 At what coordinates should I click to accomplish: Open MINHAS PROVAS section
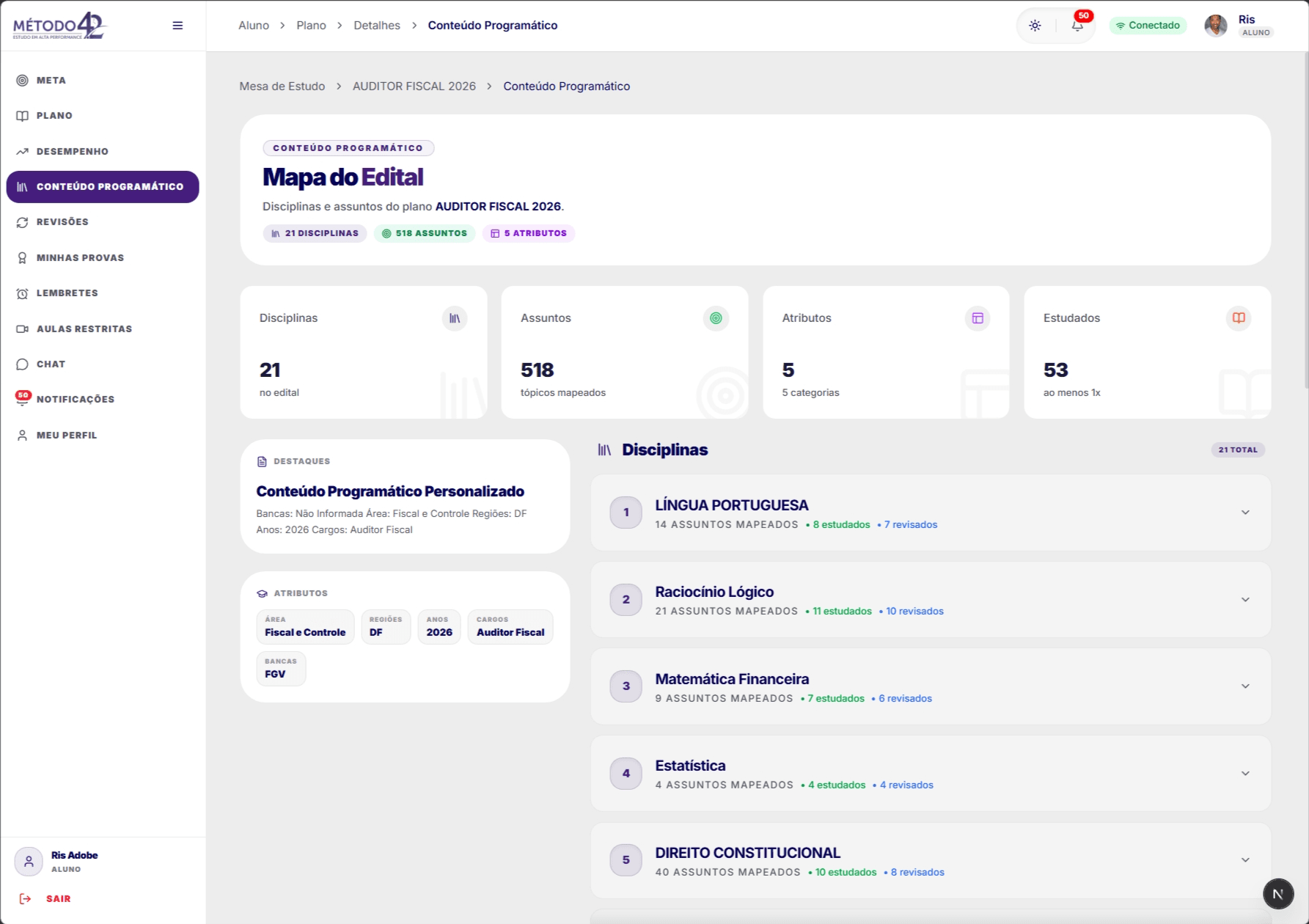103,258
